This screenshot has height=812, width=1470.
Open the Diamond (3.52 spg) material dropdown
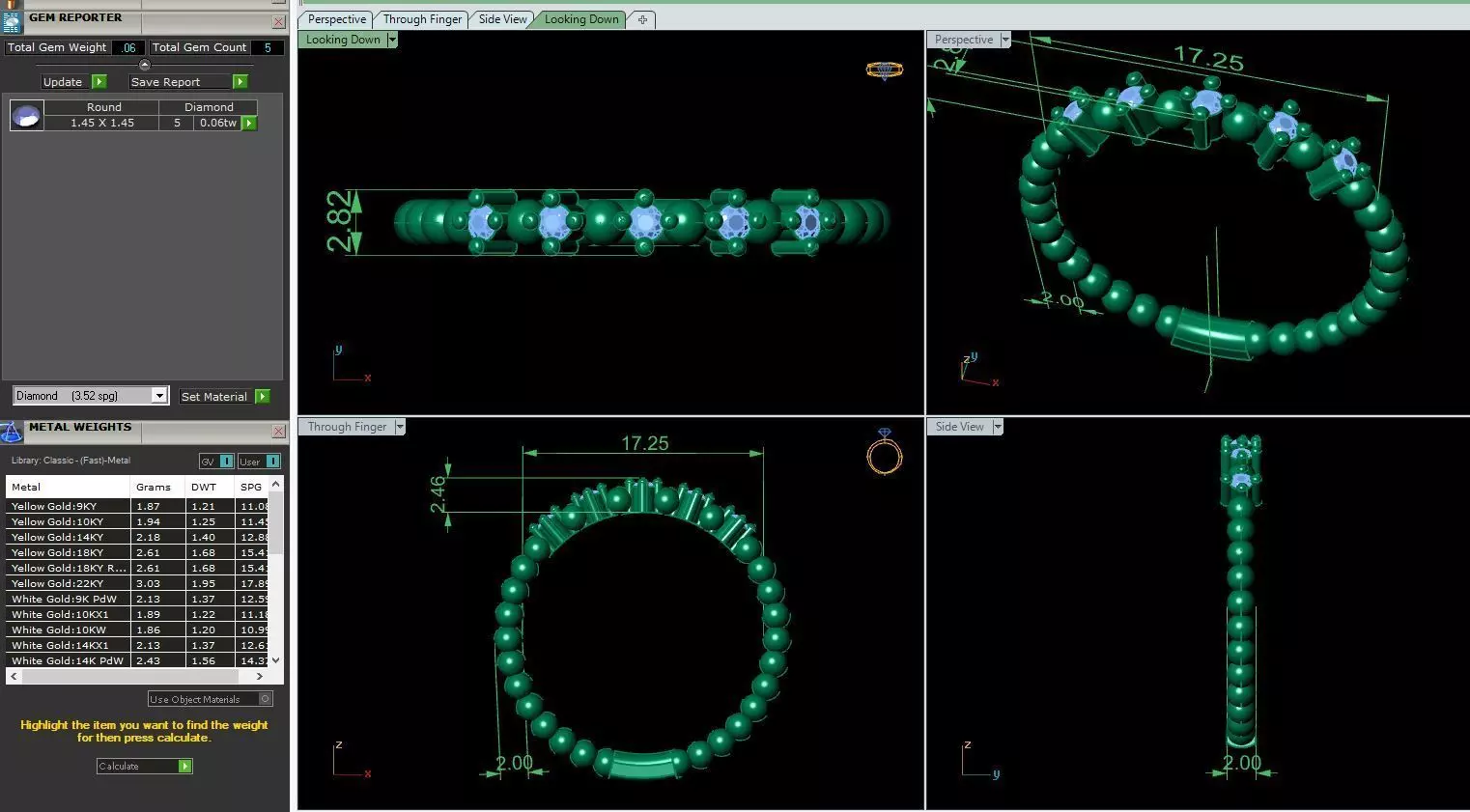pyautogui.click(x=159, y=396)
